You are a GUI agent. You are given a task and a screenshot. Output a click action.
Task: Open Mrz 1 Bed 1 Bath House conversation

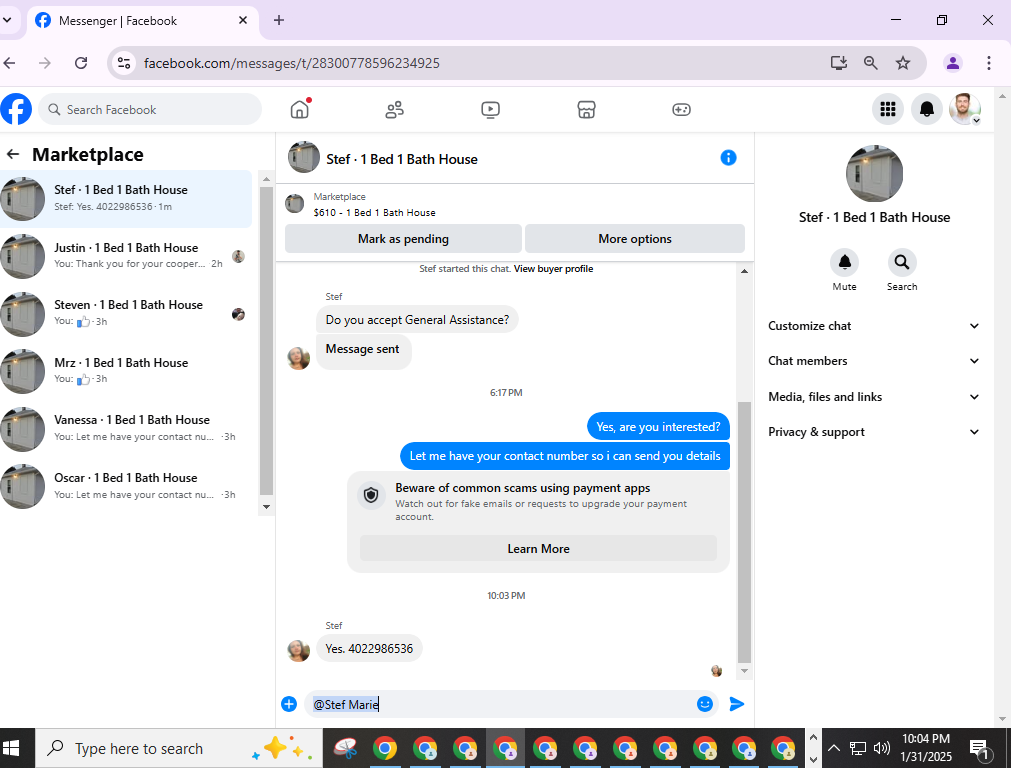tap(126, 371)
